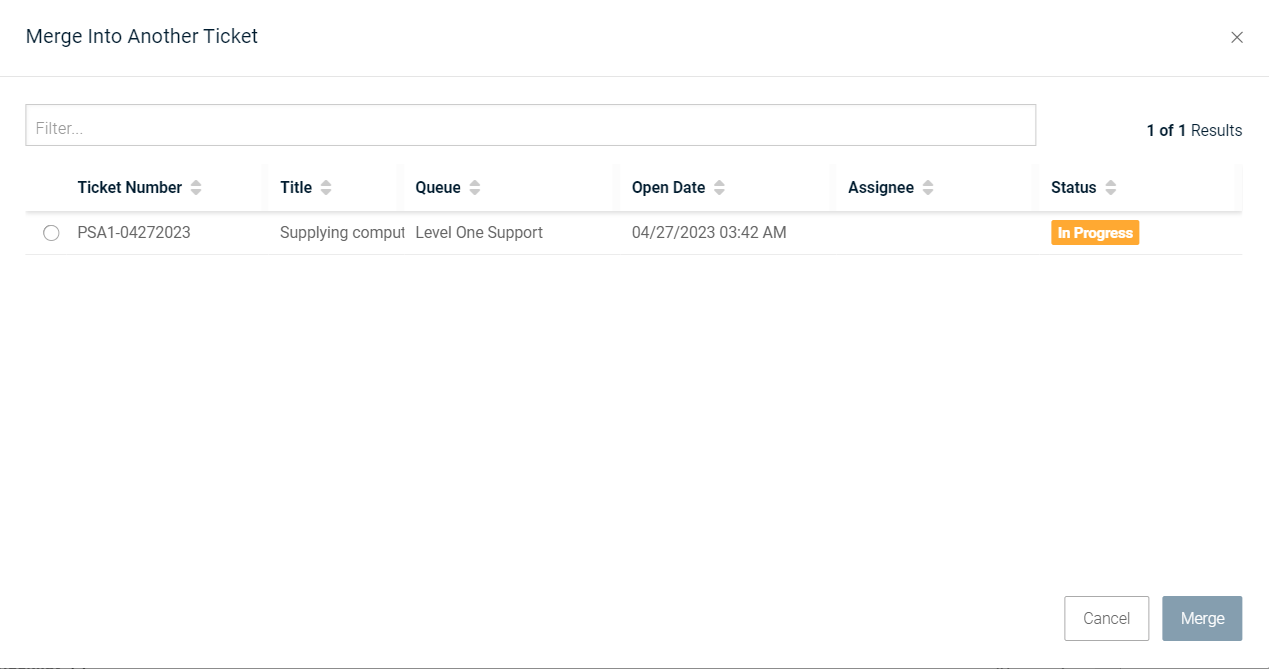Select the radio button for ticket PSA1-04272023
1269x669 pixels.
[51, 233]
